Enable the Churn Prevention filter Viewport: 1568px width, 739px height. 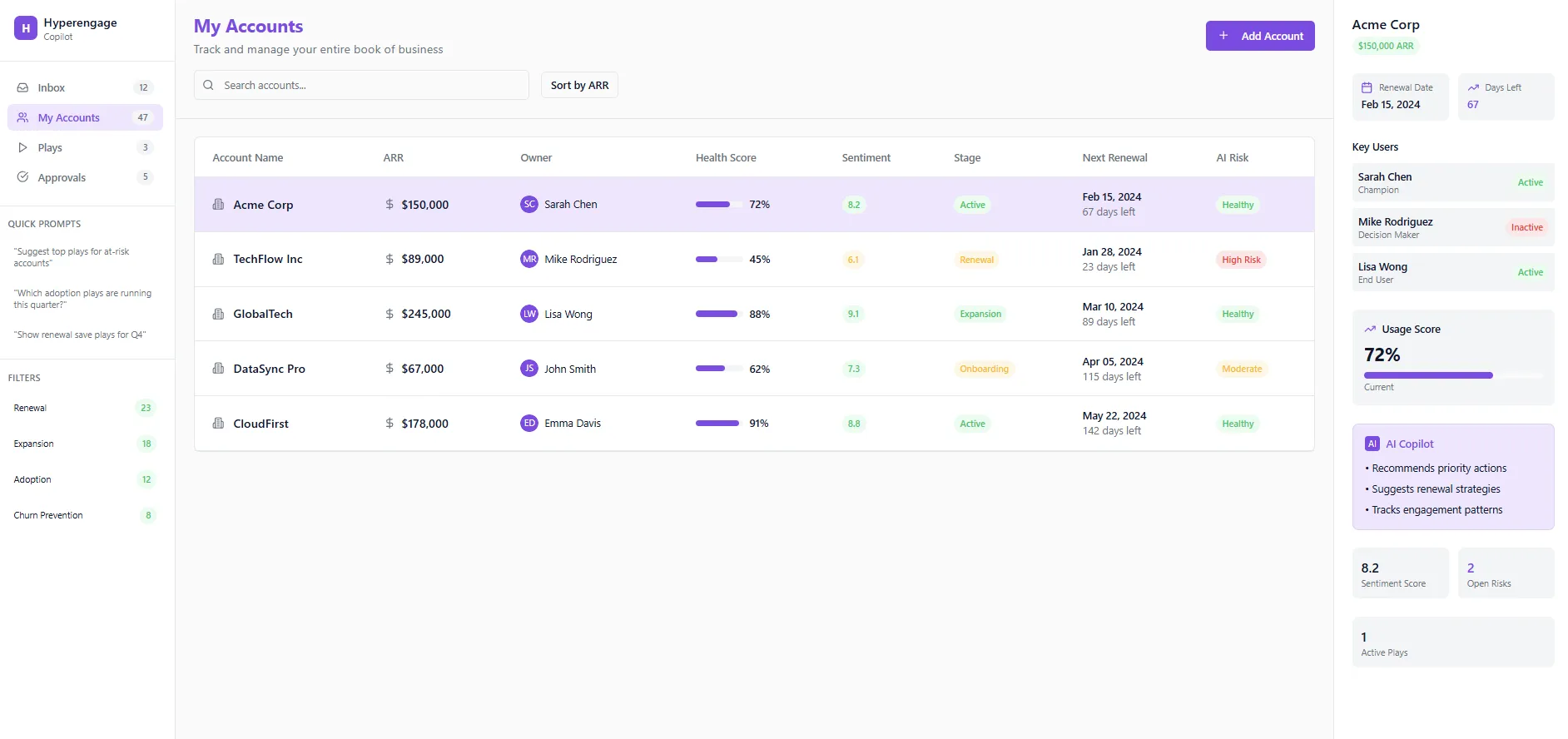click(x=84, y=515)
